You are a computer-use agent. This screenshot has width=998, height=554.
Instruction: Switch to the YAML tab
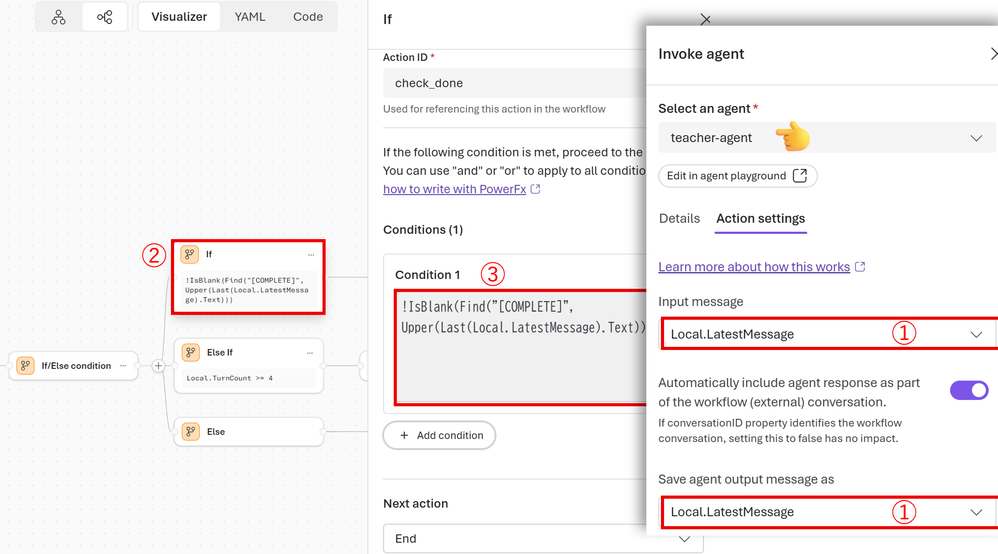250,17
